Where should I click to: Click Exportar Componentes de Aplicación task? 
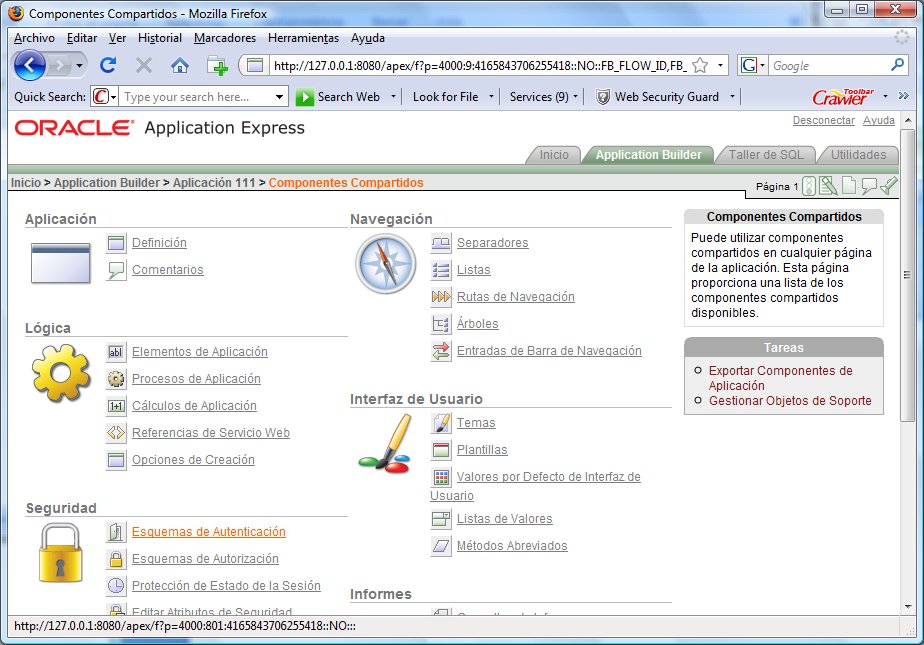(780, 378)
